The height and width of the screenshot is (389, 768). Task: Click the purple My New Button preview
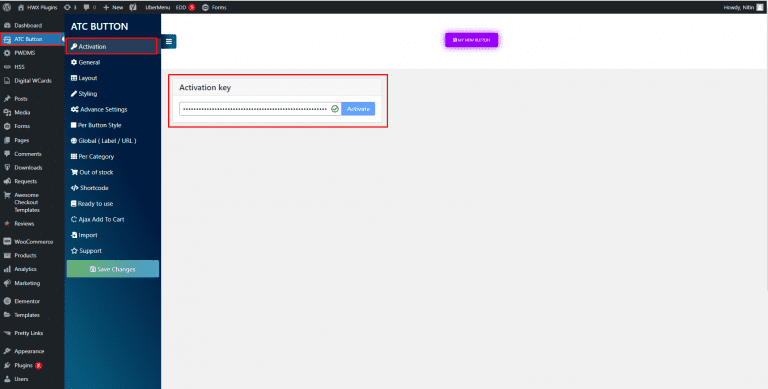[471, 40]
